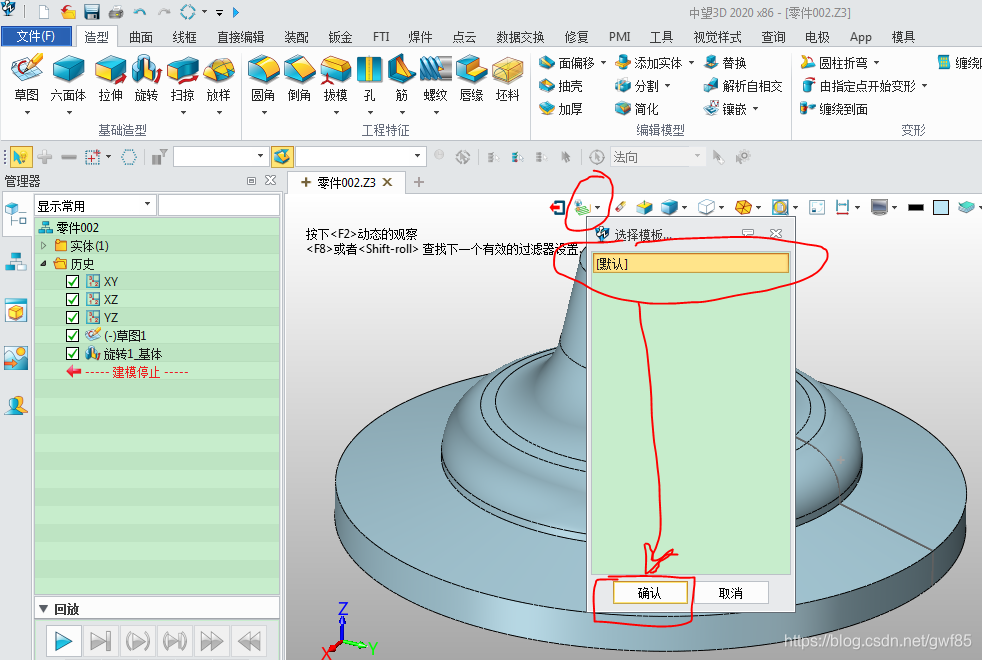Screen dimensions: 982x660
Task: Click the black color swatch in view toolbar
Action: point(915,208)
